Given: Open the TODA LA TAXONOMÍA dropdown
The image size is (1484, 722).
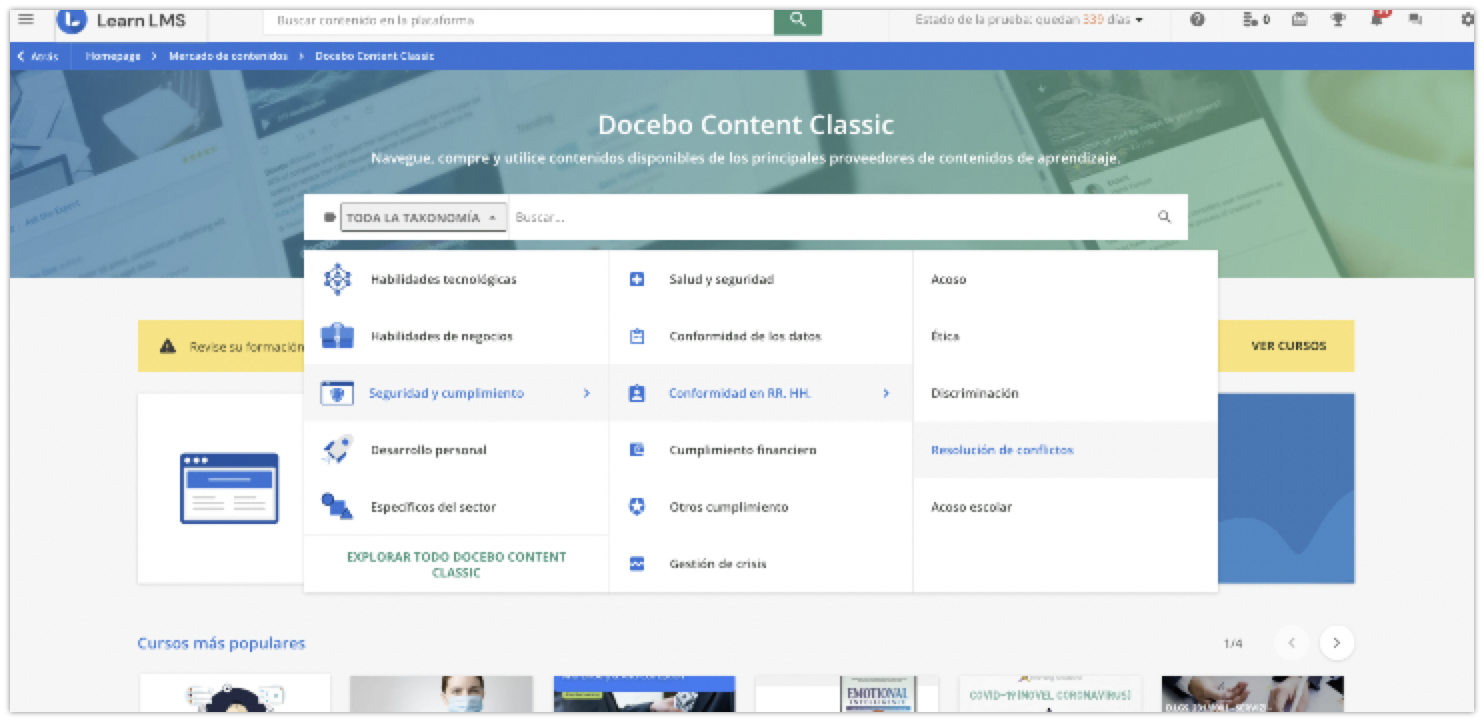Looking at the screenshot, I should coord(423,217).
